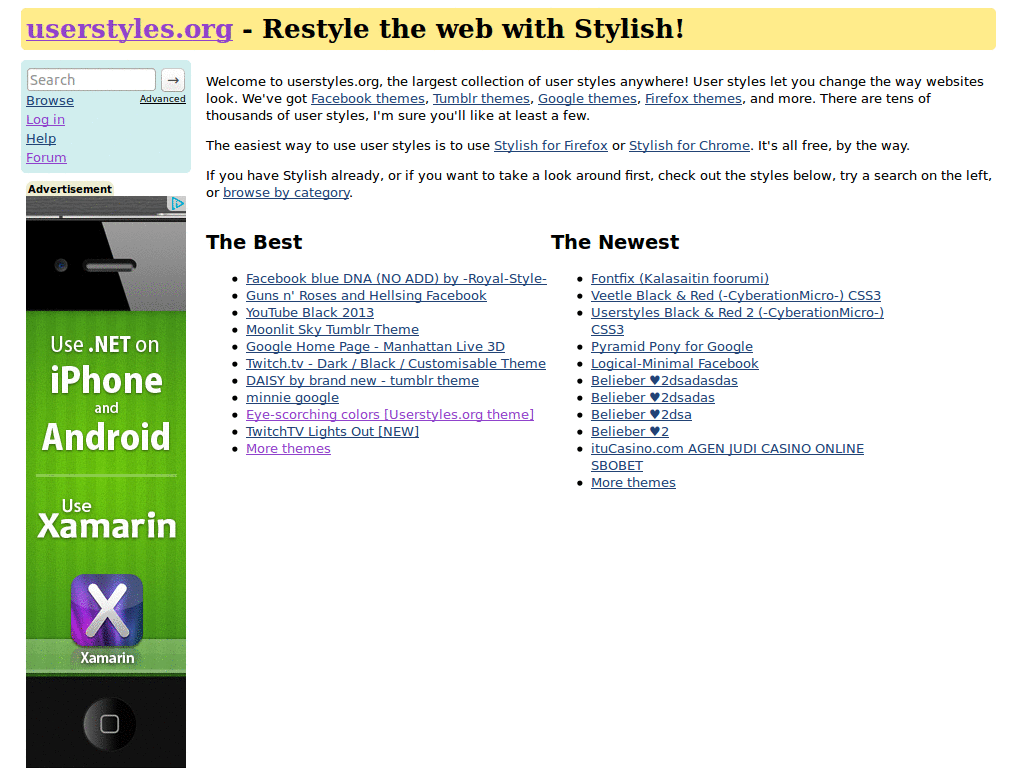Open Logical-Minimal Facebook style
Viewport: 1024px width, 768px height.
click(675, 364)
